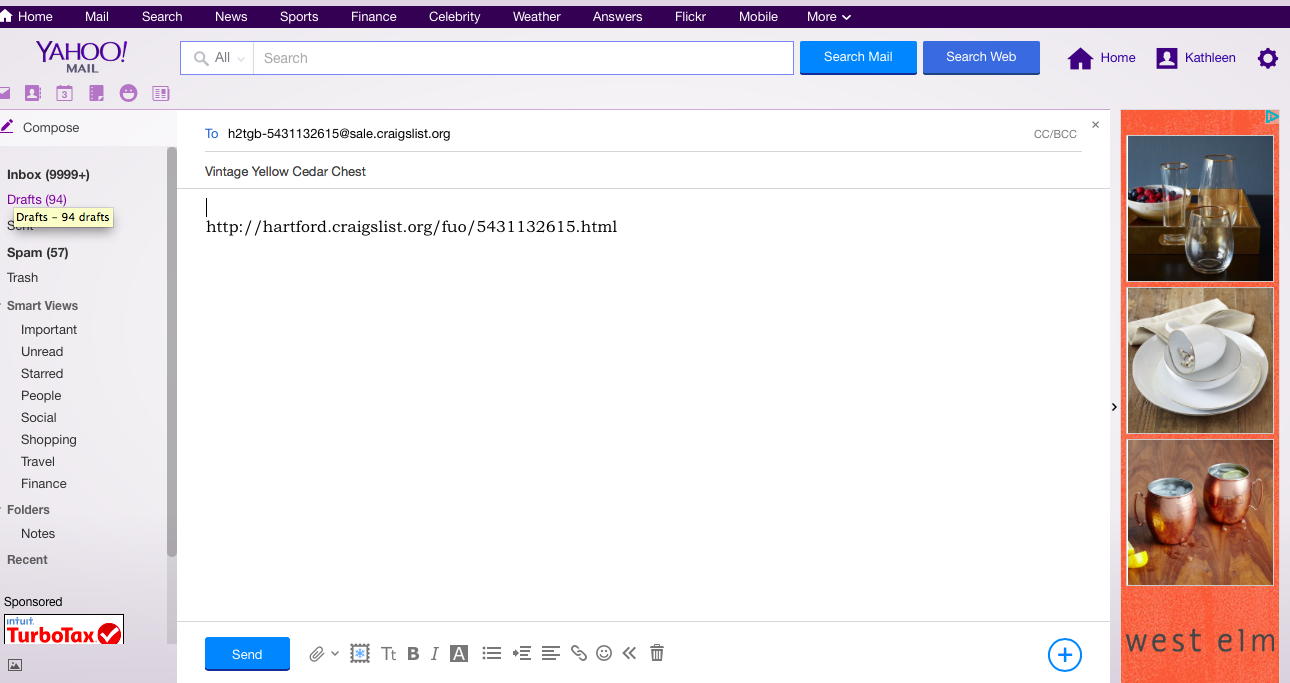Open the Messenger smiley icon
This screenshot has height=683, width=1290.
pyautogui.click(x=128, y=93)
